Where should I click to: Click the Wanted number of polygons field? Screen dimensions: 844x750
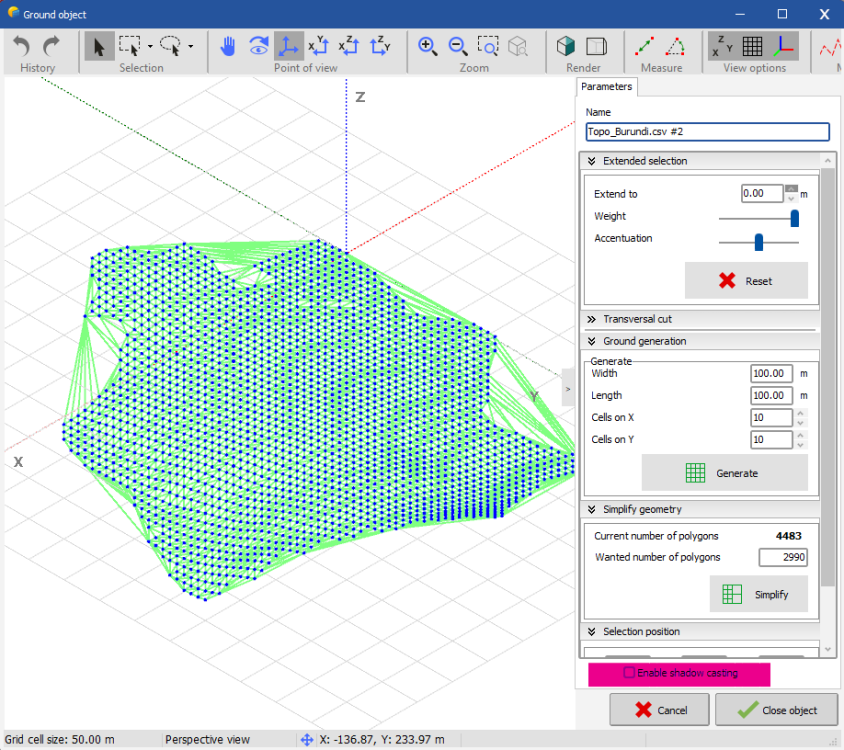click(782, 557)
